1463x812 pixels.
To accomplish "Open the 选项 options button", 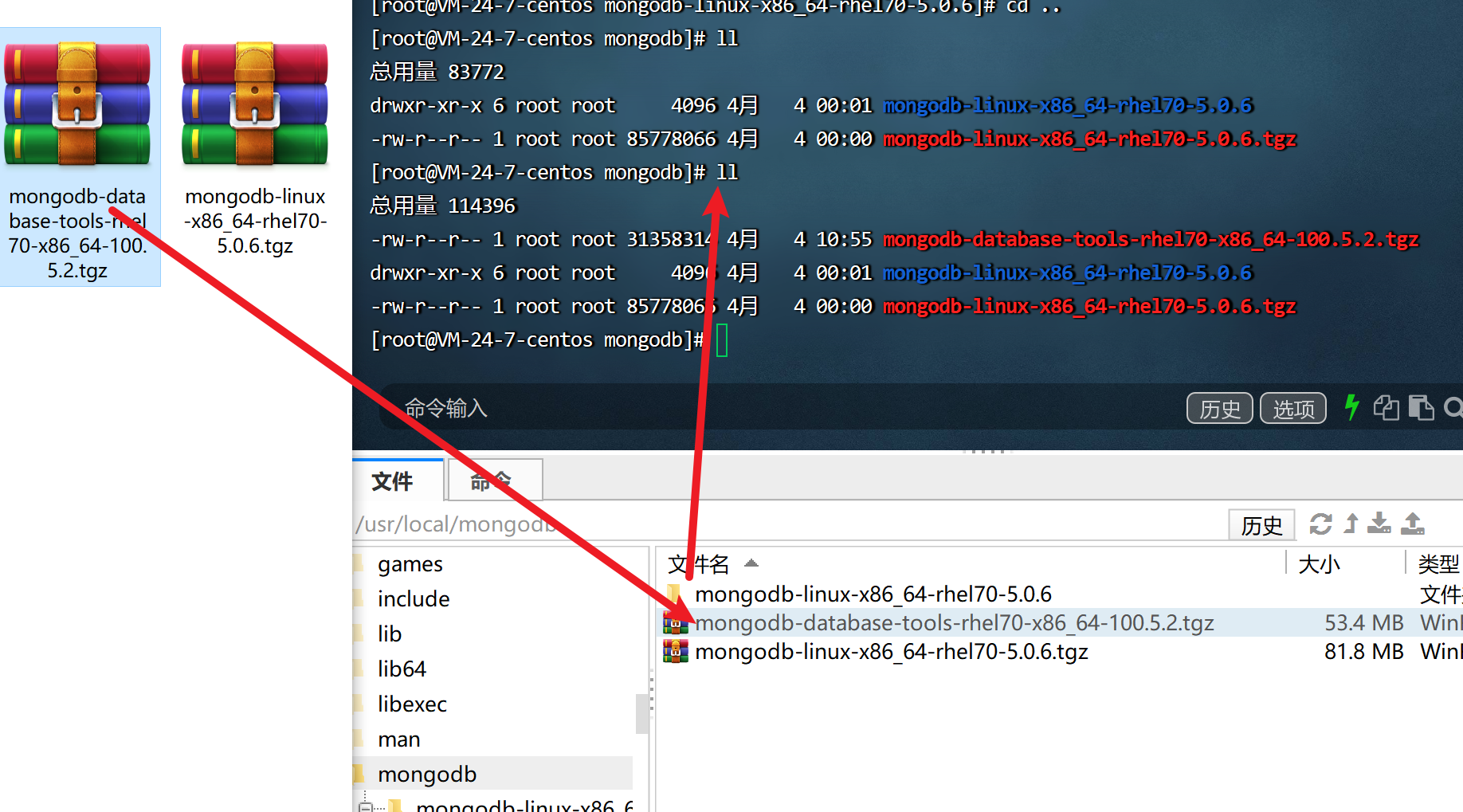I will (x=1293, y=408).
